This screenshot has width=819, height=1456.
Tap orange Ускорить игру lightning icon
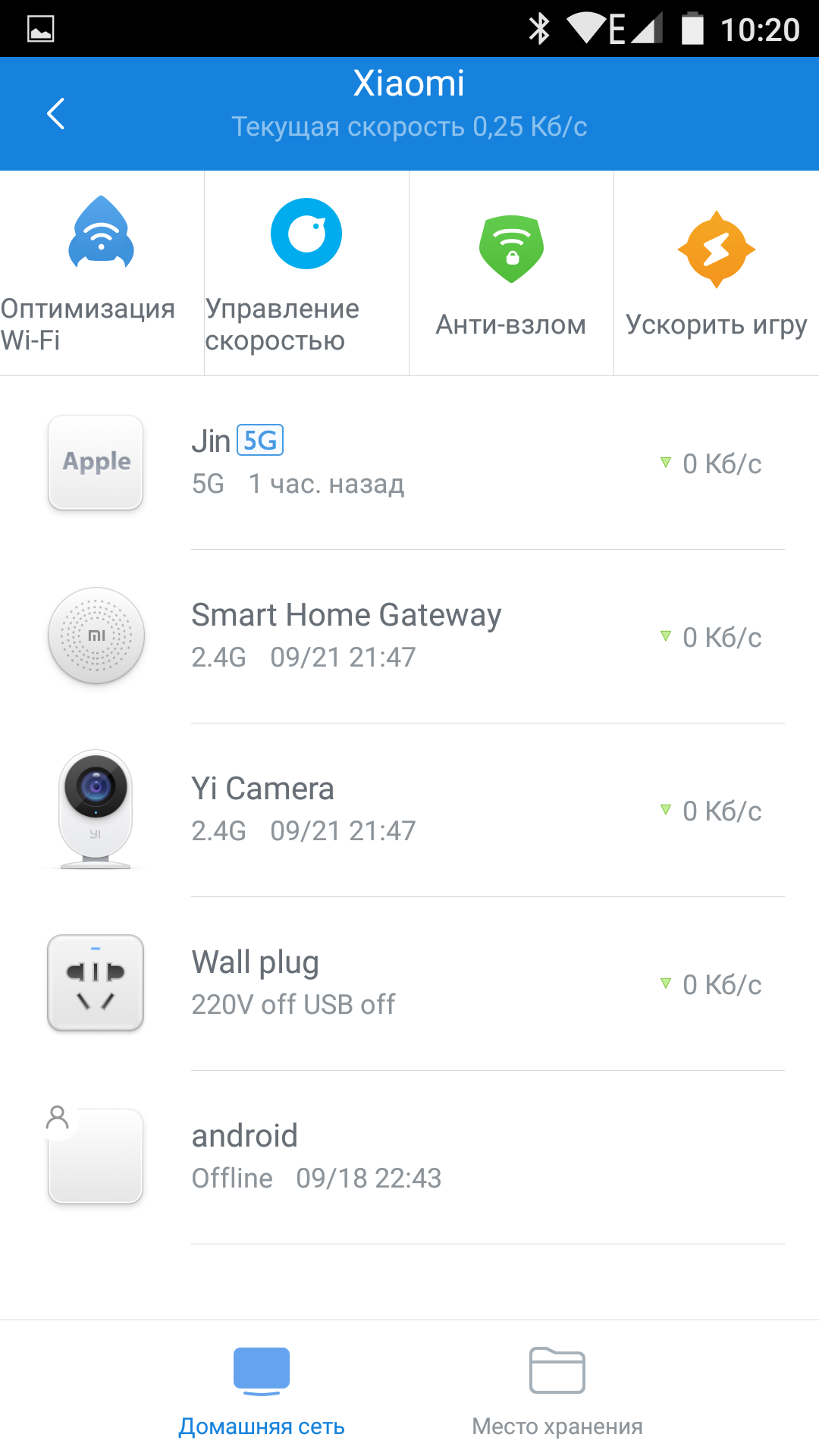click(716, 249)
